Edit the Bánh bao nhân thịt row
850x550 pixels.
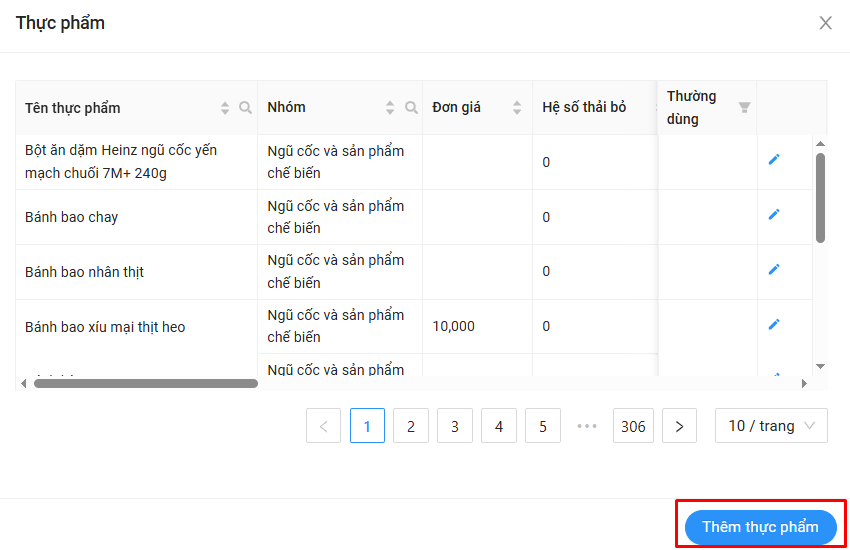tap(773, 270)
